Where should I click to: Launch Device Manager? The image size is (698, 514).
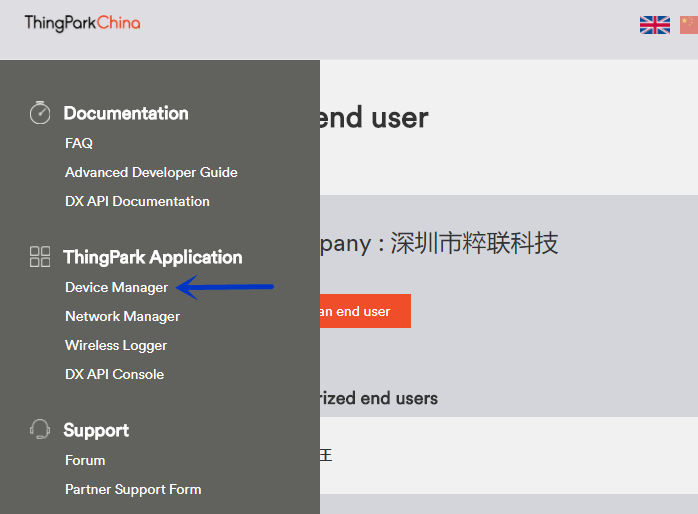click(x=117, y=287)
